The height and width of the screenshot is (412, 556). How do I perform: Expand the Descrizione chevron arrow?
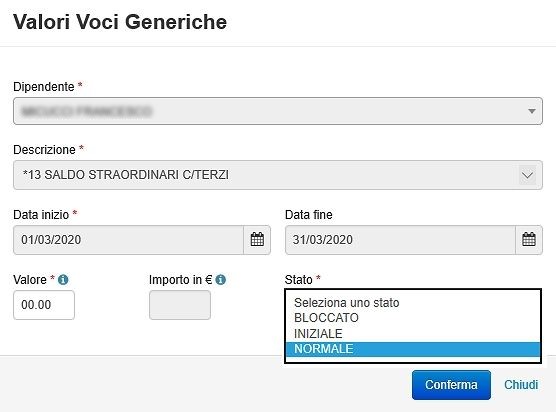tap(527, 175)
